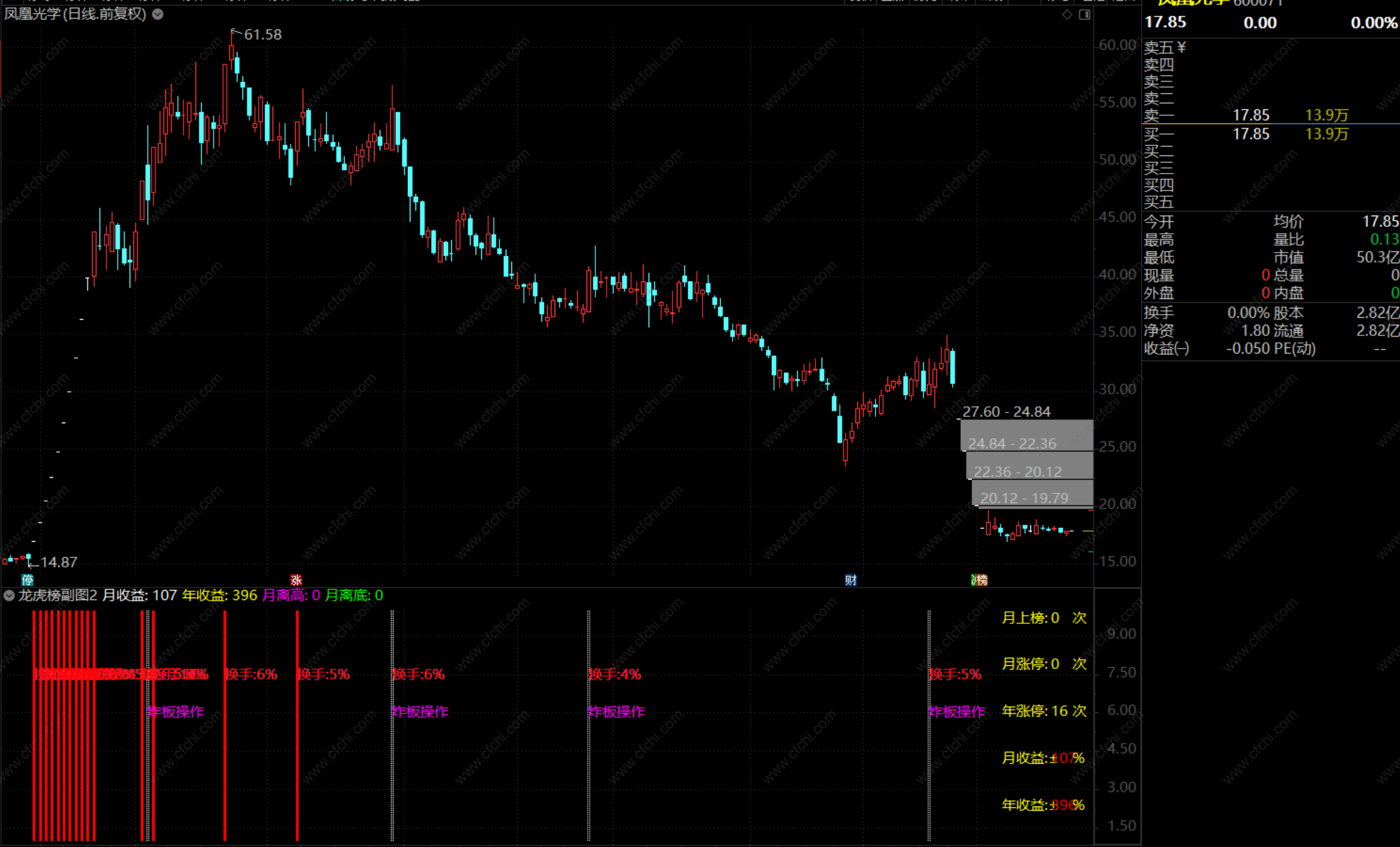Image resolution: width=1400 pixels, height=847 pixels.
Task: Click the 买一 price 17.85 row
Action: tap(1251, 134)
